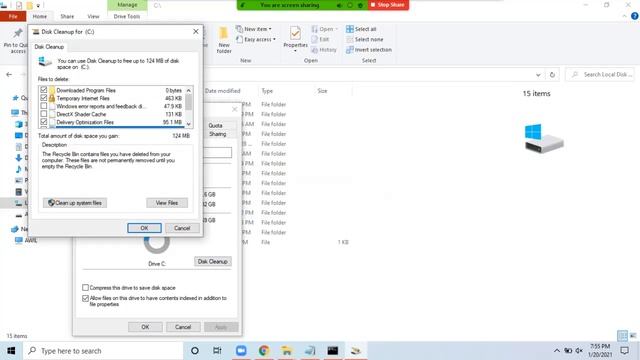The width and height of the screenshot is (640, 360).
Task: Expand the address bar history dropdown
Action: click(538, 75)
